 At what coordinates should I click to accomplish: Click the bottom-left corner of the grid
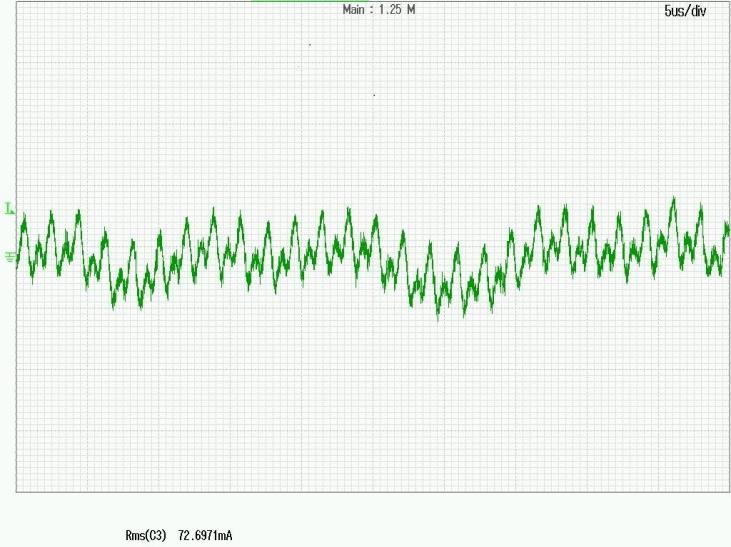(x=16, y=491)
